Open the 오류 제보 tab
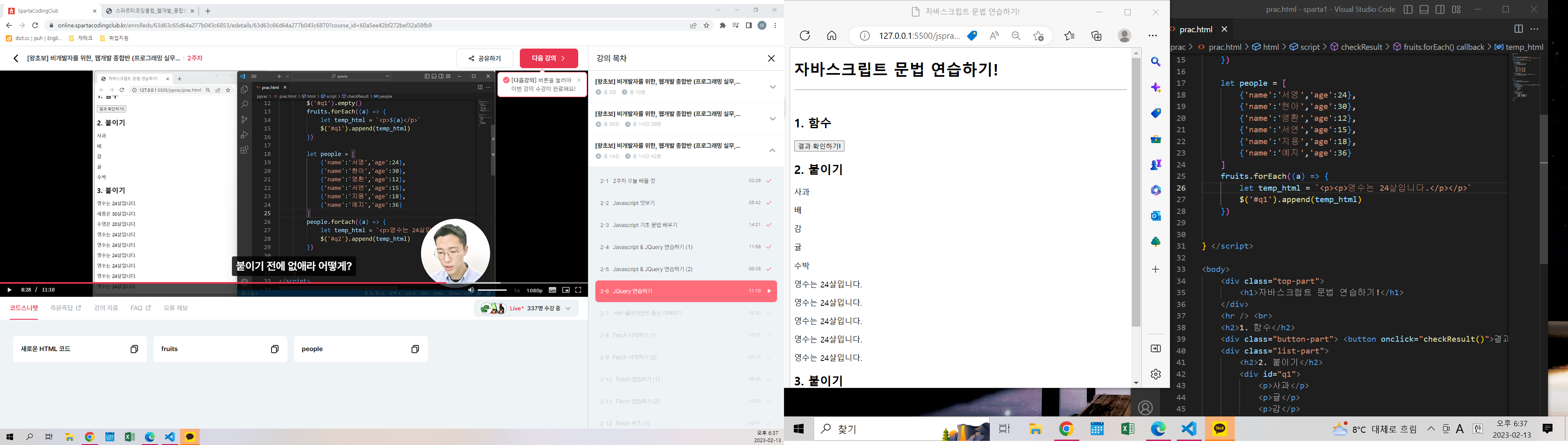Viewport: 1568px width, 445px height. (175, 308)
